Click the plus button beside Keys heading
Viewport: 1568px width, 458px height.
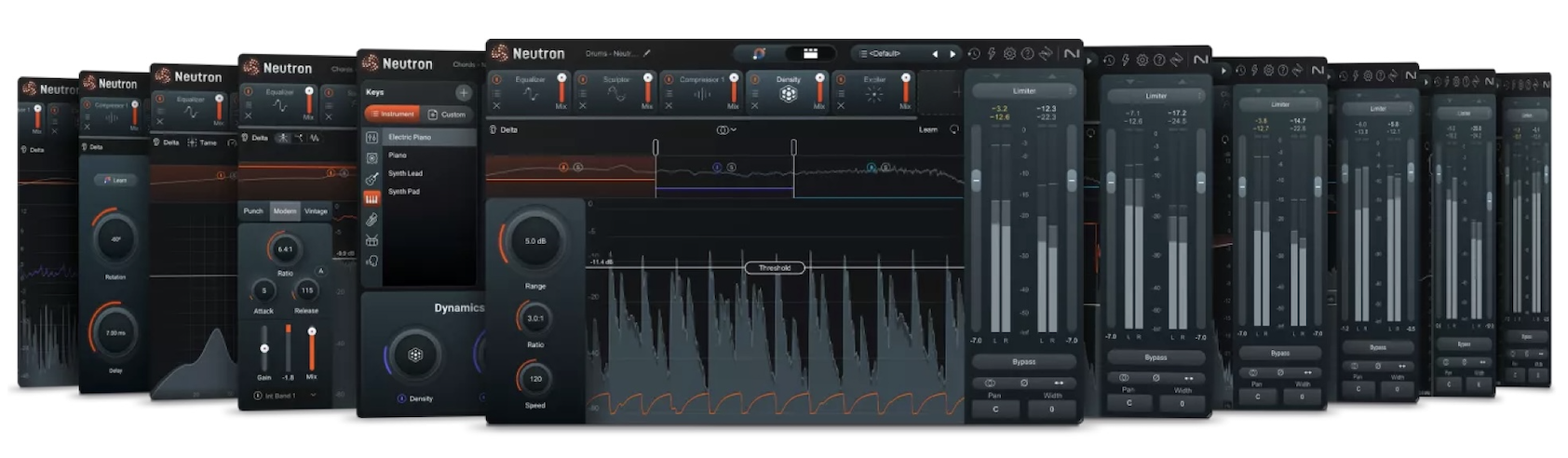tap(463, 92)
